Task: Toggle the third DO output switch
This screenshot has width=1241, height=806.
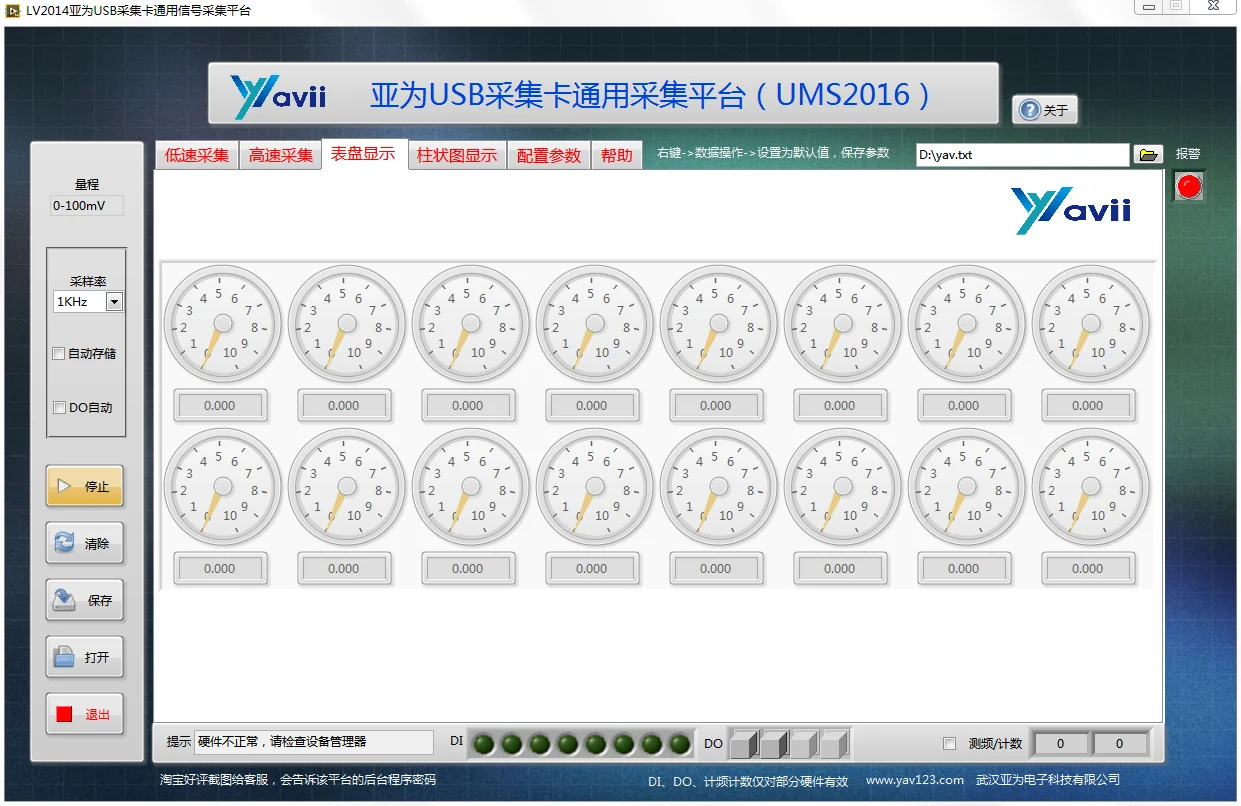Action: click(804, 744)
